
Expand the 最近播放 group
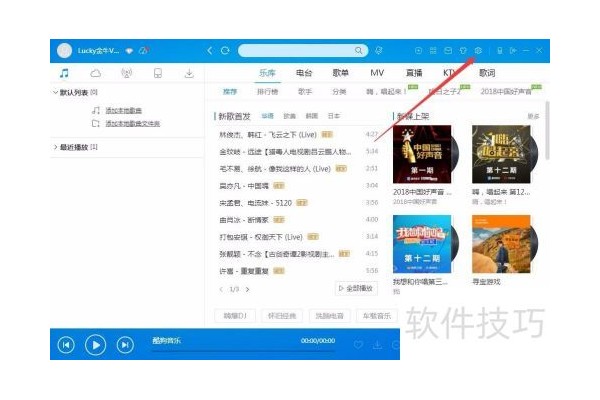click(55, 147)
